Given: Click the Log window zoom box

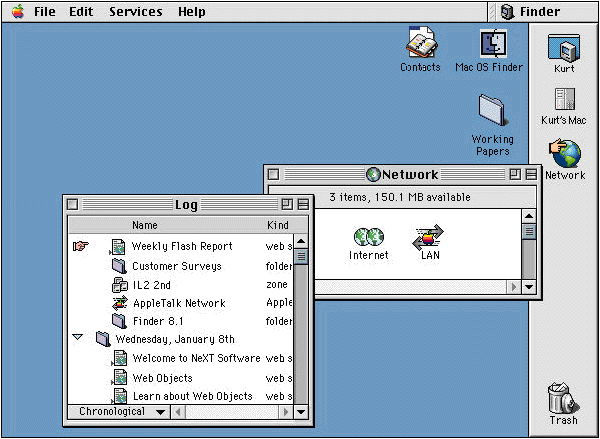Looking at the screenshot, I should (x=287, y=204).
